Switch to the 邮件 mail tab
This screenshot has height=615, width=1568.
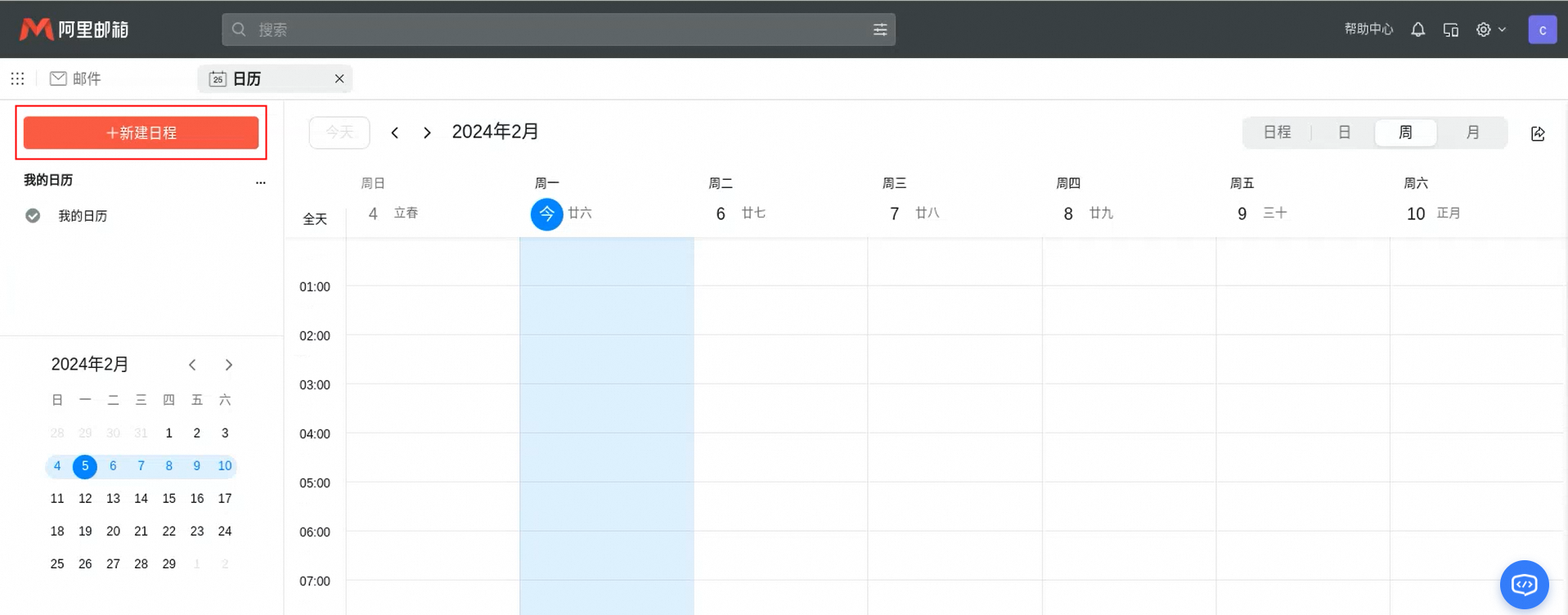coord(76,79)
